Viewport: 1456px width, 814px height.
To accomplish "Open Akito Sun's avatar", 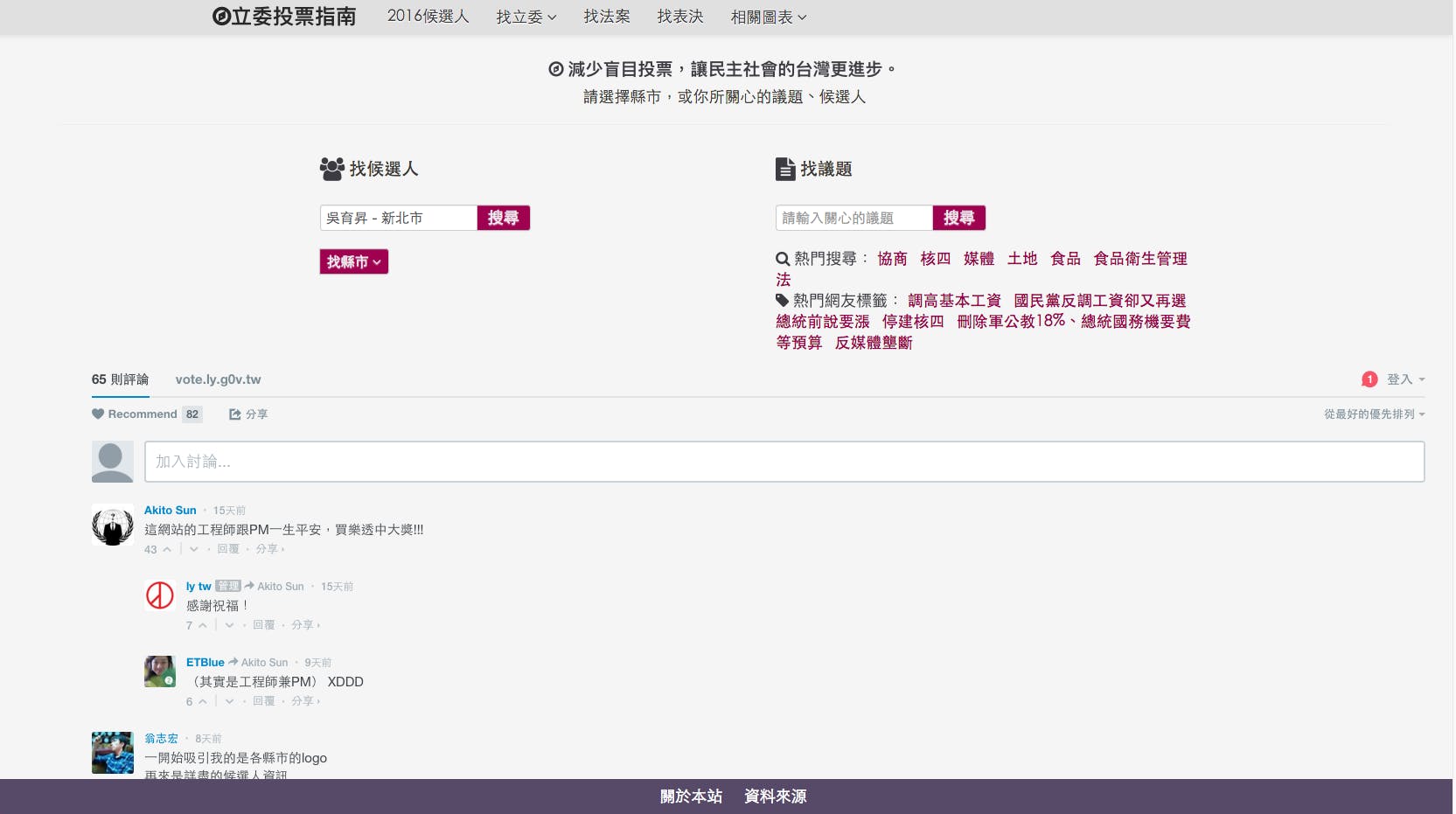I will tap(113, 525).
